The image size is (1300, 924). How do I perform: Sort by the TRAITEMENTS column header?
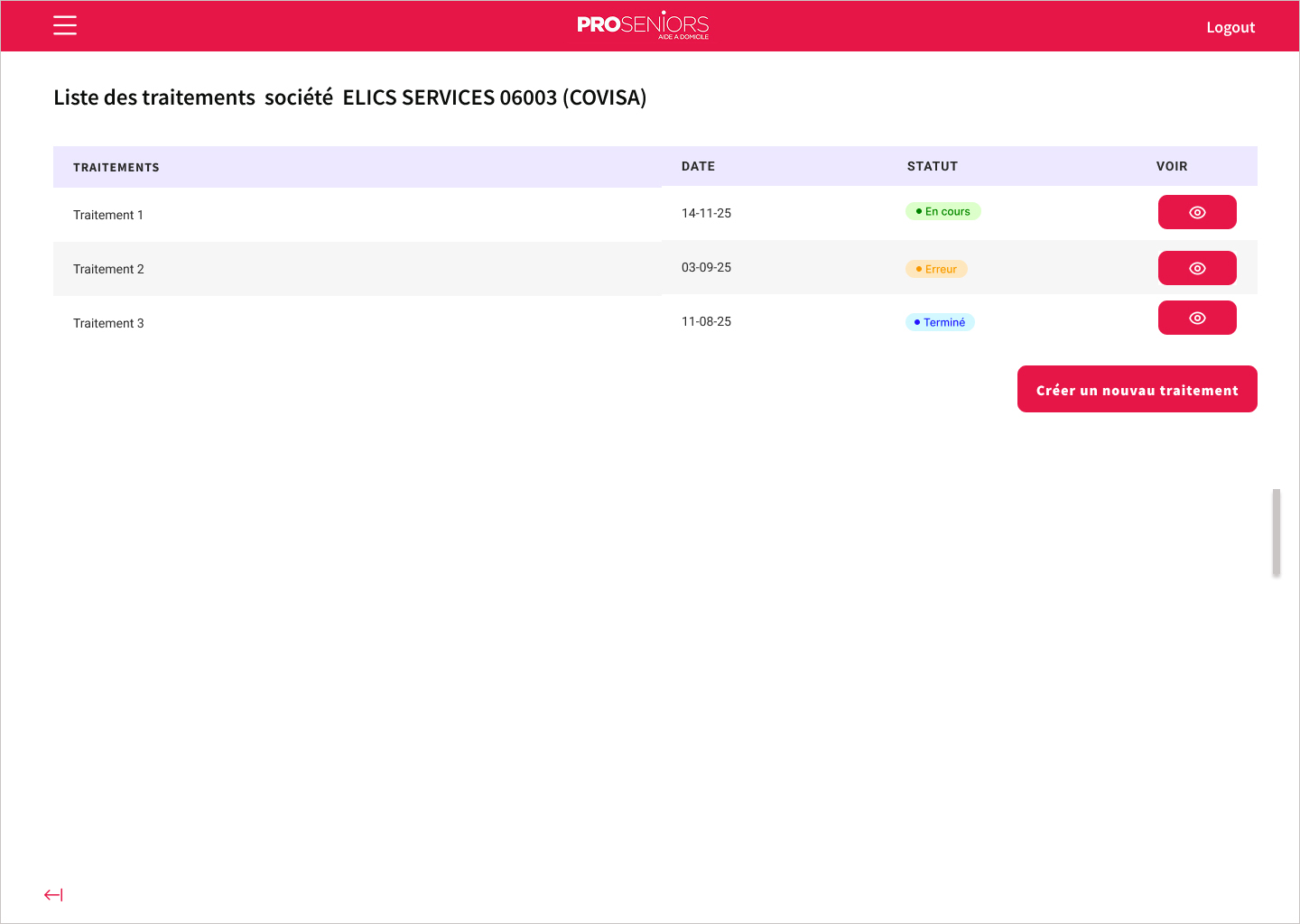pyautogui.click(x=116, y=167)
